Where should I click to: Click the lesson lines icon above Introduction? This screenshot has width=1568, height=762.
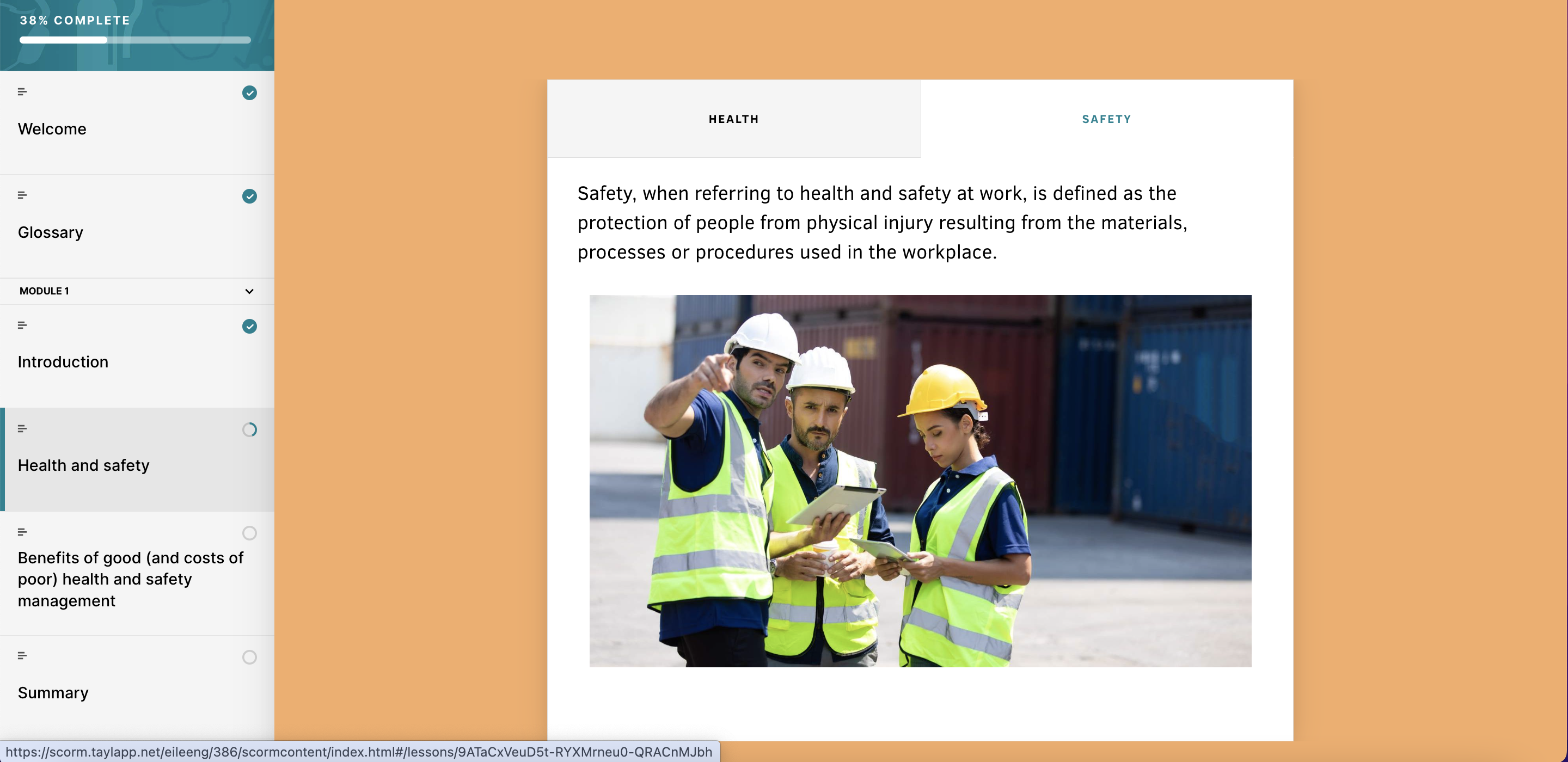pos(22,325)
